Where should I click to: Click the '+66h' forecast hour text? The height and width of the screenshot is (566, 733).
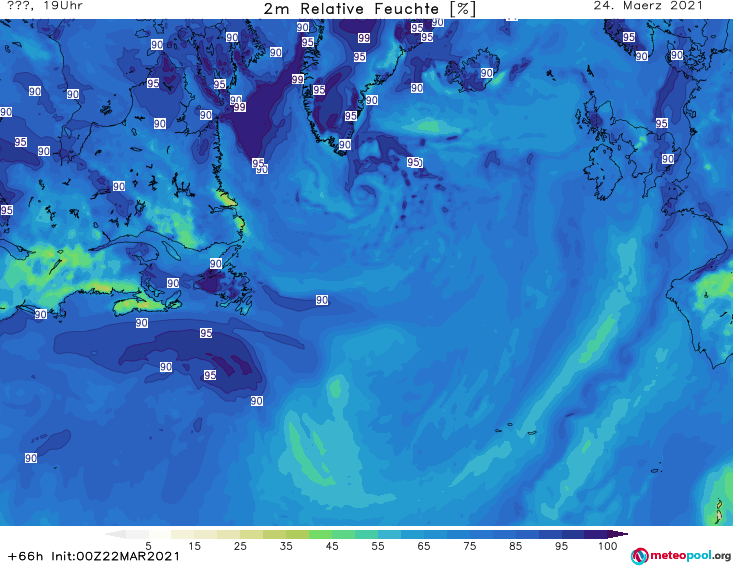click(x=25, y=556)
